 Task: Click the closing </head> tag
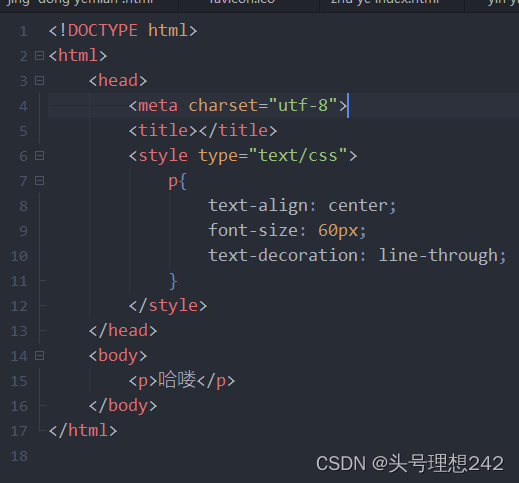click(x=123, y=331)
